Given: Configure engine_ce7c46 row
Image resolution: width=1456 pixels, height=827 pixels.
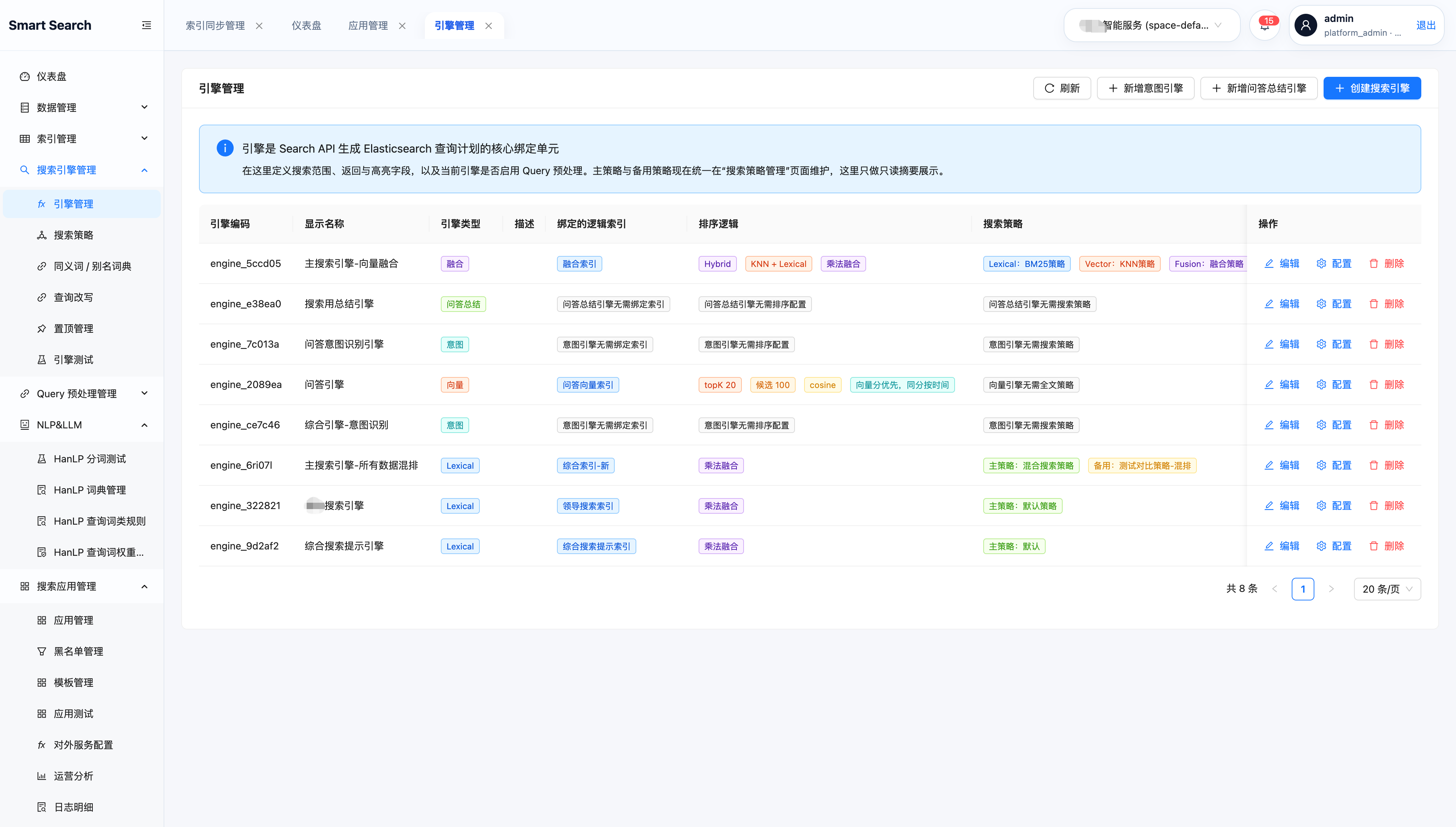Looking at the screenshot, I should tap(1334, 425).
